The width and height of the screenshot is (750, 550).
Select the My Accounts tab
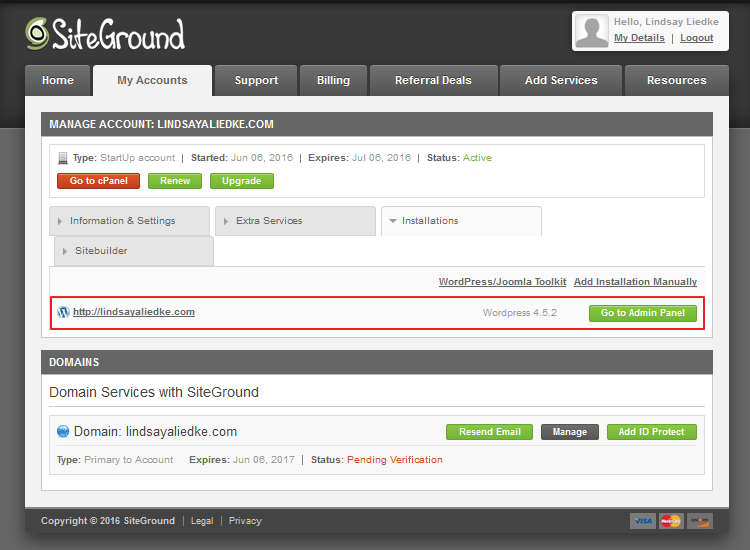[x=152, y=80]
